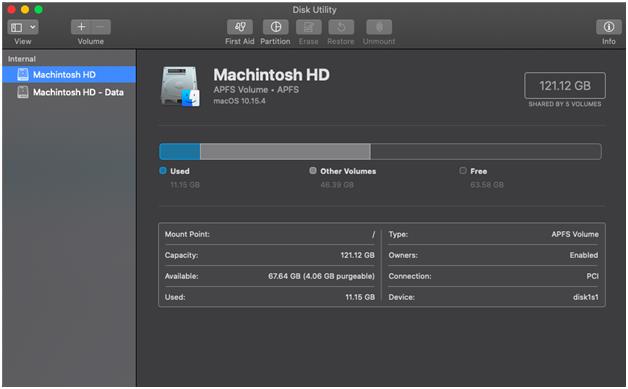Screen dimensions: 628x389
Task: Click the remove volume minus button
Action: [x=101, y=27]
